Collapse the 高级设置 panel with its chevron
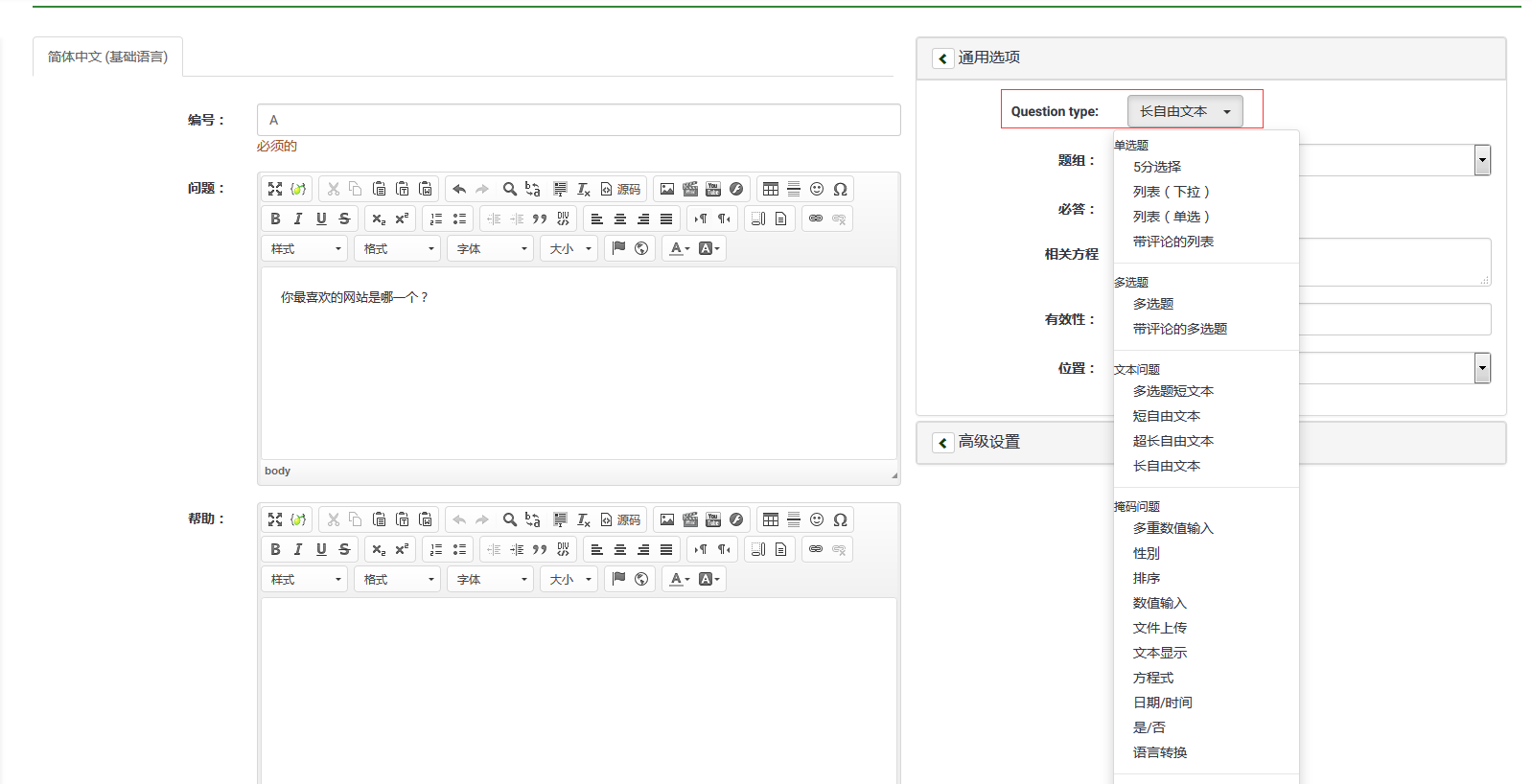This screenshot has height=784, width=1532. tap(942, 442)
